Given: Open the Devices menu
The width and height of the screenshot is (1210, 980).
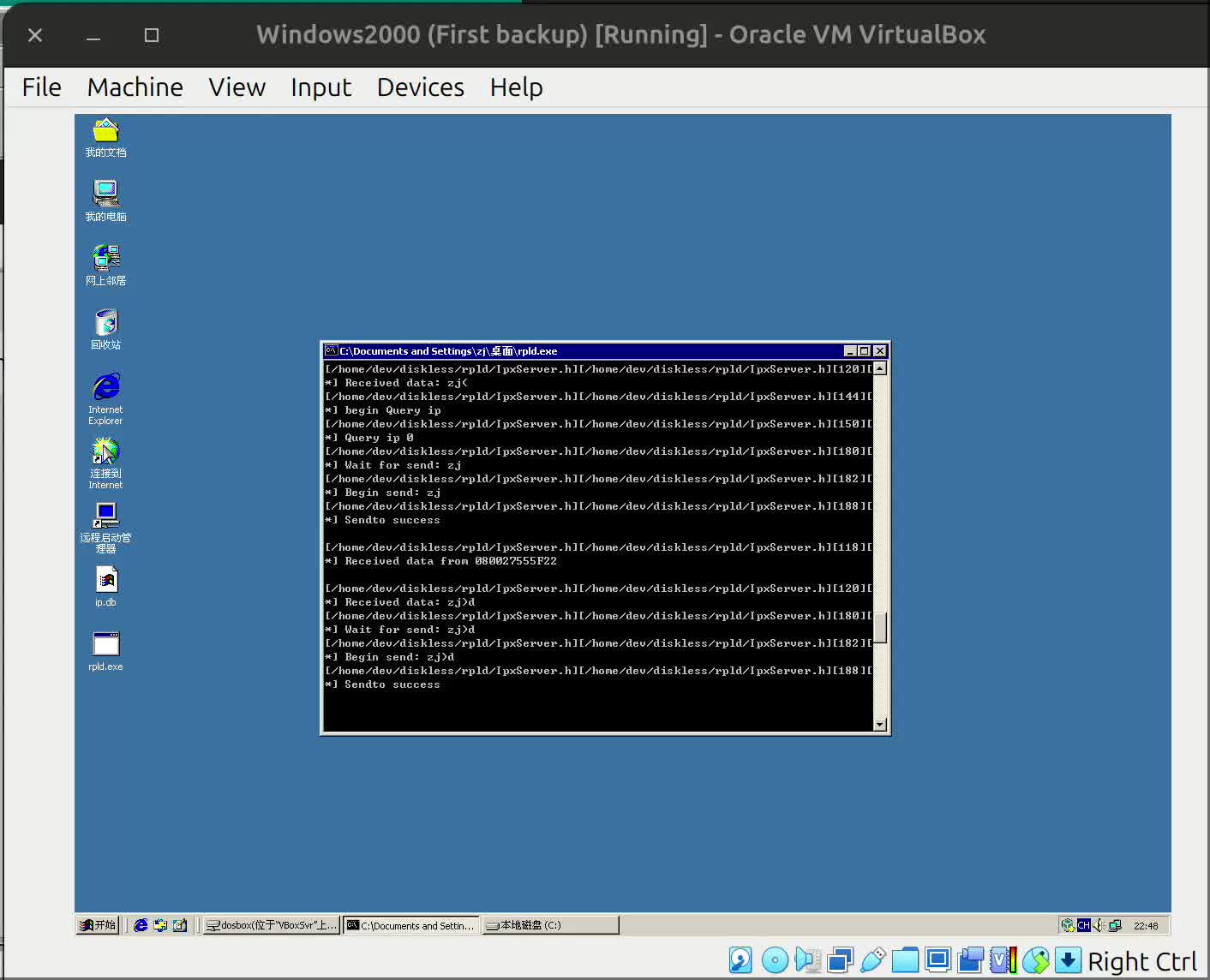Looking at the screenshot, I should (x=420, y=87).
